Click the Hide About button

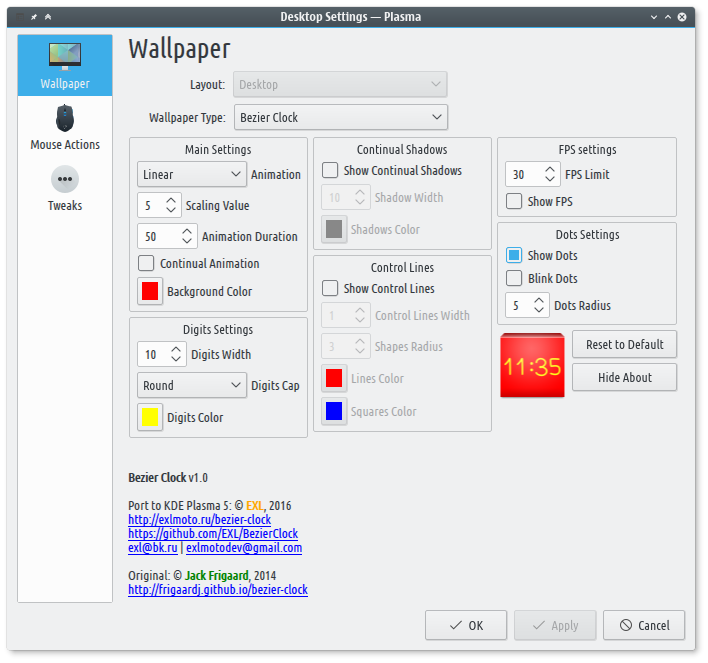(x=624, y=377)
